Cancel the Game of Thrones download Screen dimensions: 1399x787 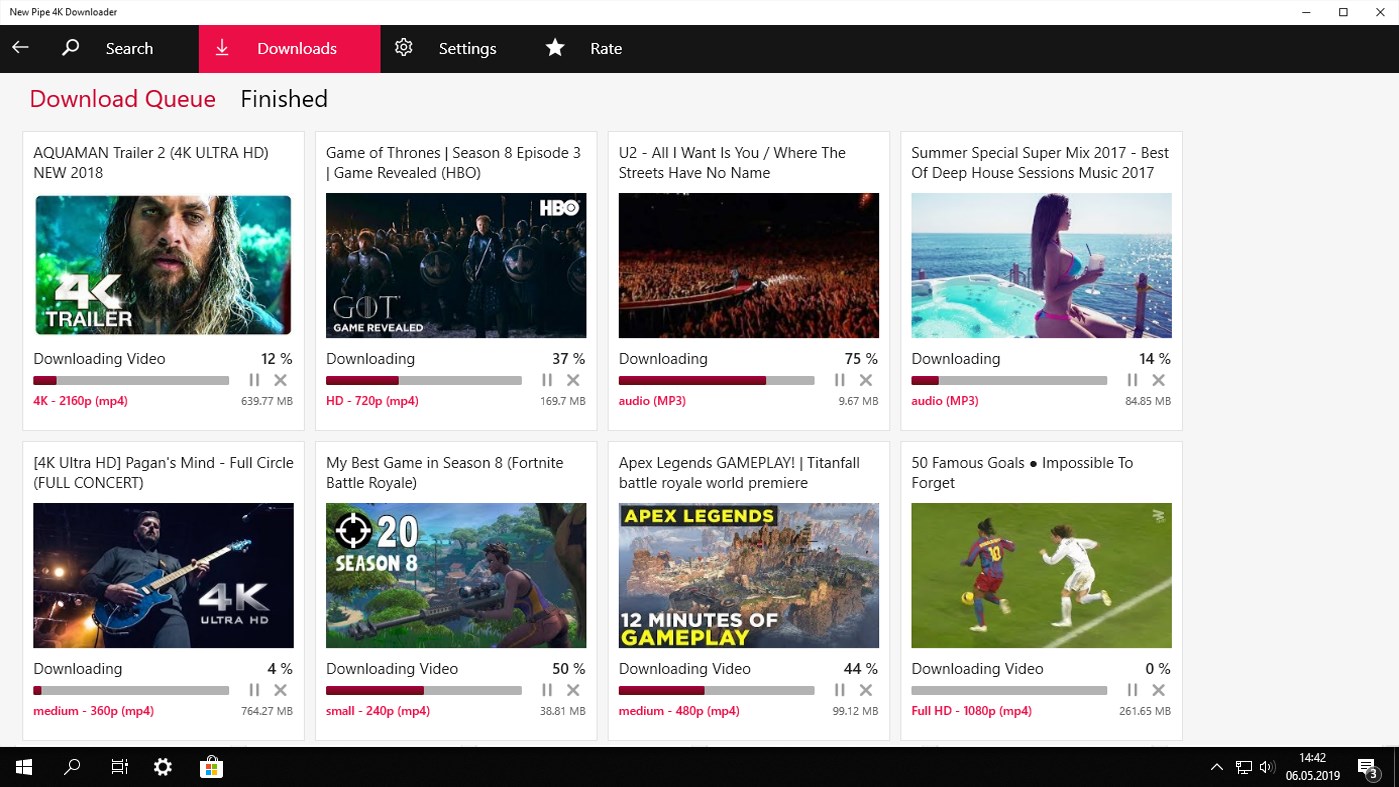(x=574, y=380)
